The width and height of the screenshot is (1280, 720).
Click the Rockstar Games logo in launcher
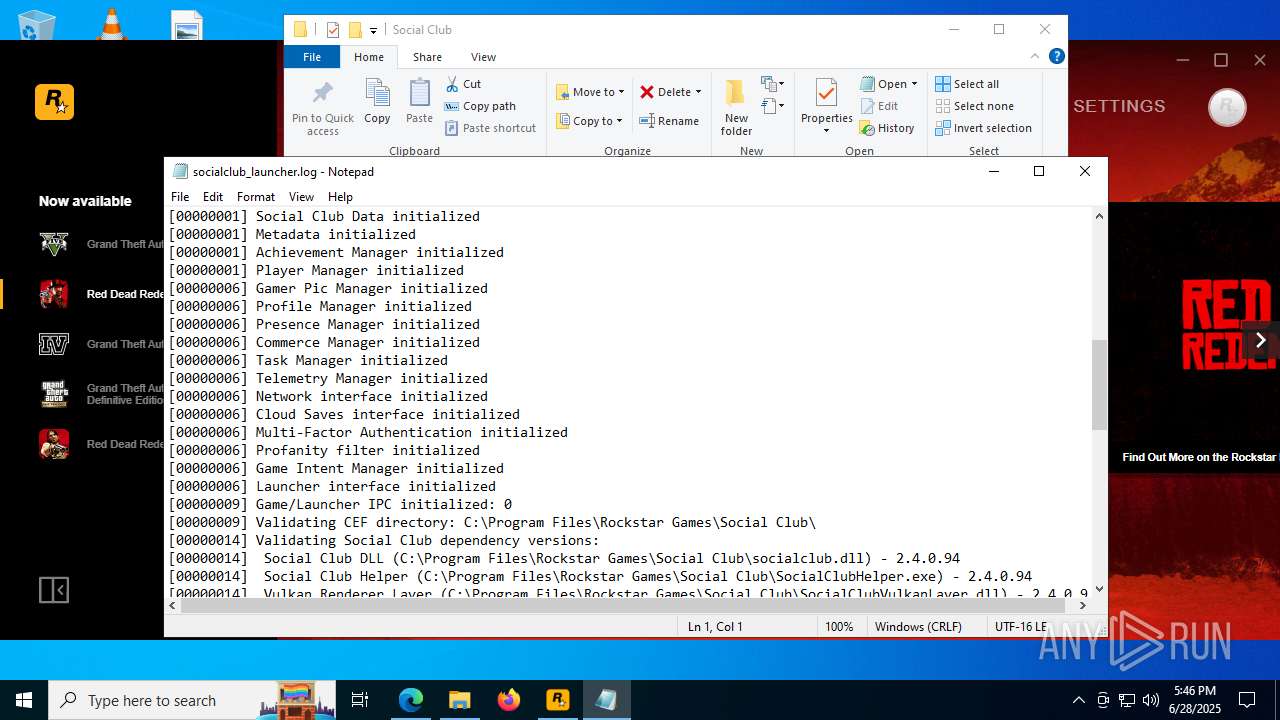pyautogui.click(x=54, y=102)
